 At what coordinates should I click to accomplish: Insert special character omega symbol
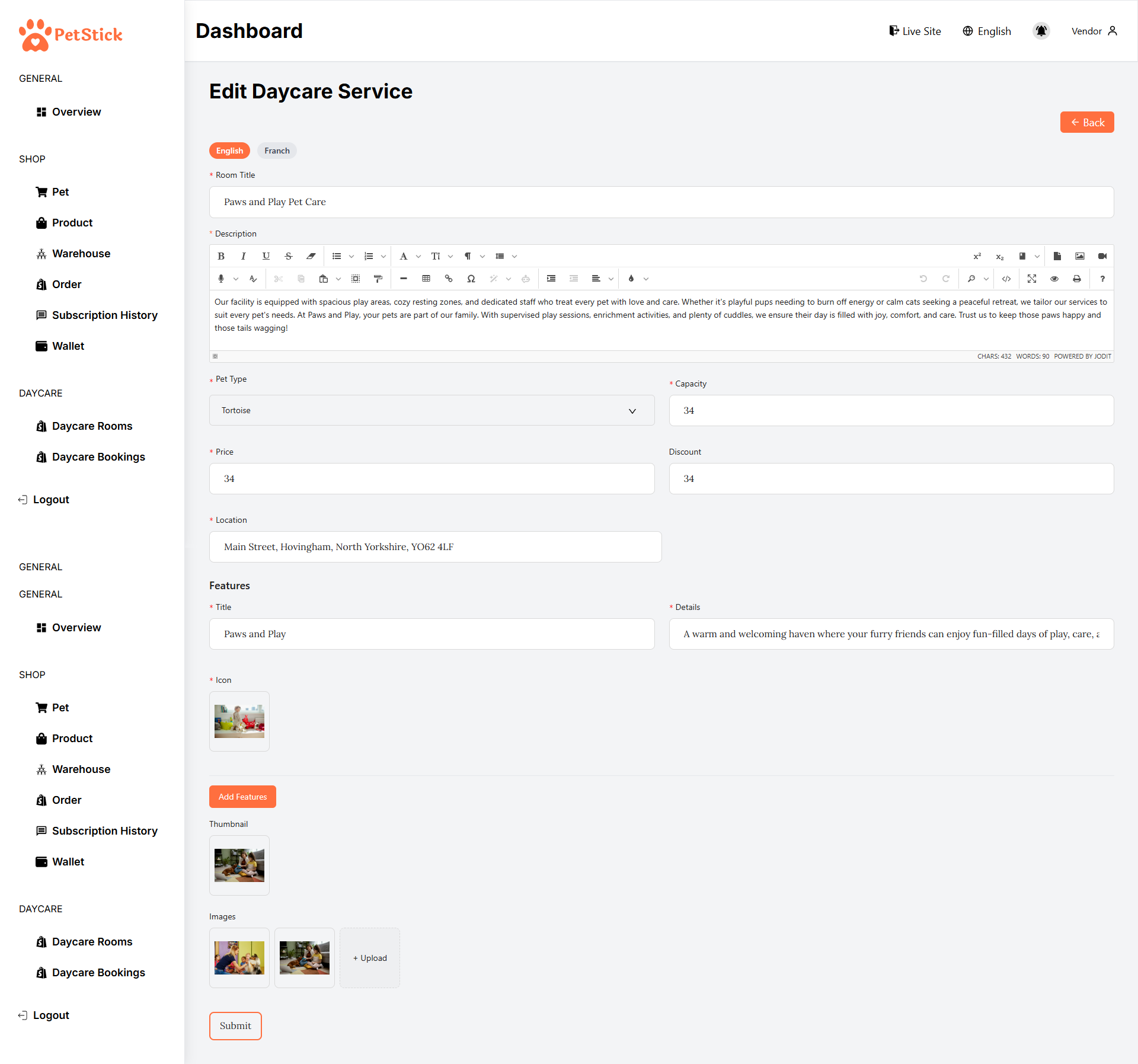coord(471,279)
